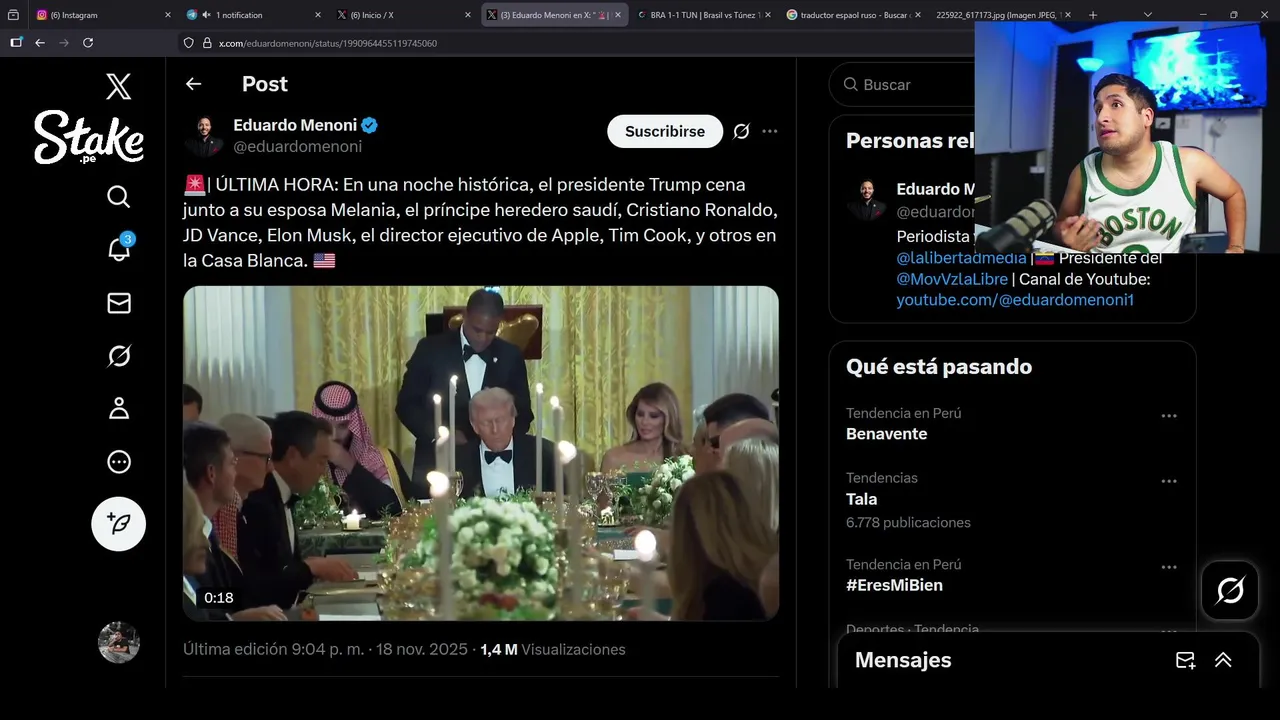Open the Messages envelope in sidebar
Viewport: 1280px width, 720px height.
click(x=119, y=303)
